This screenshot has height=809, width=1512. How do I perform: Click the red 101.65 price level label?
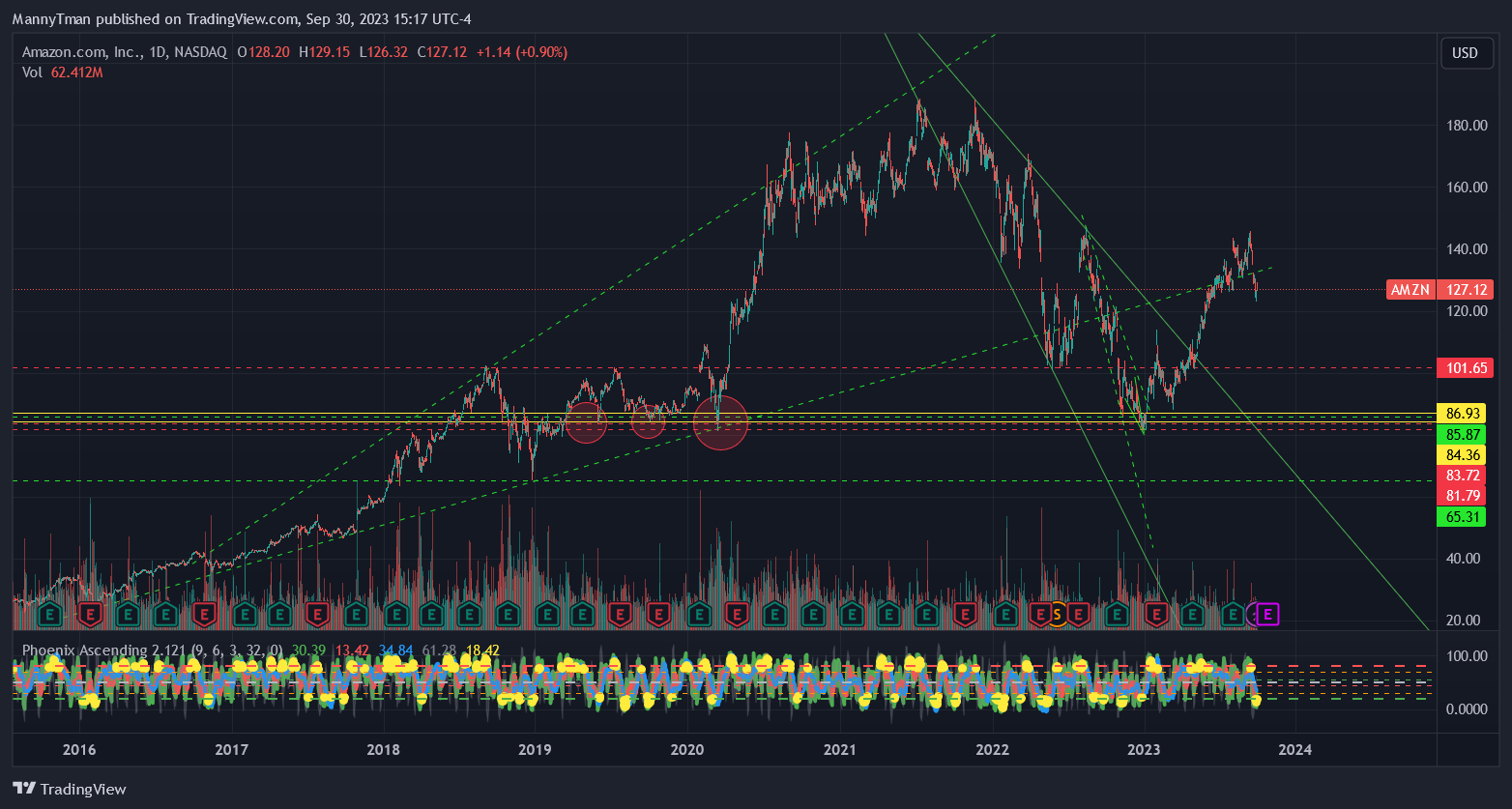(x=1465, y=367)
